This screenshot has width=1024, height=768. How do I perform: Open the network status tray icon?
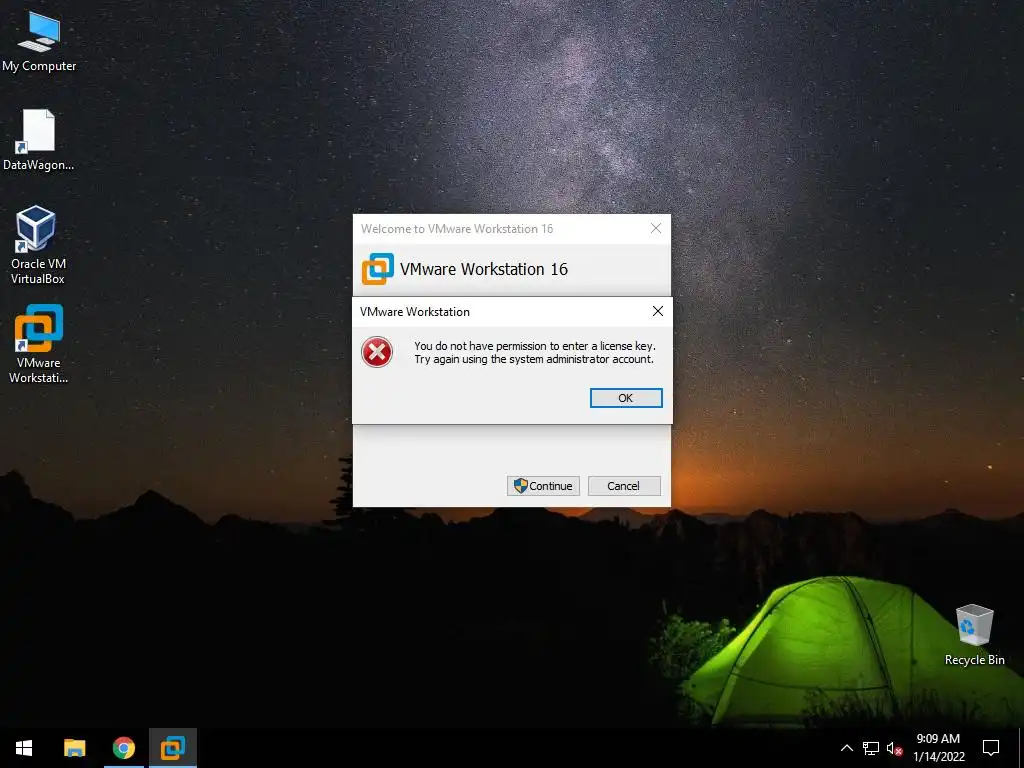pyautogui.click(x=871, y=748)
